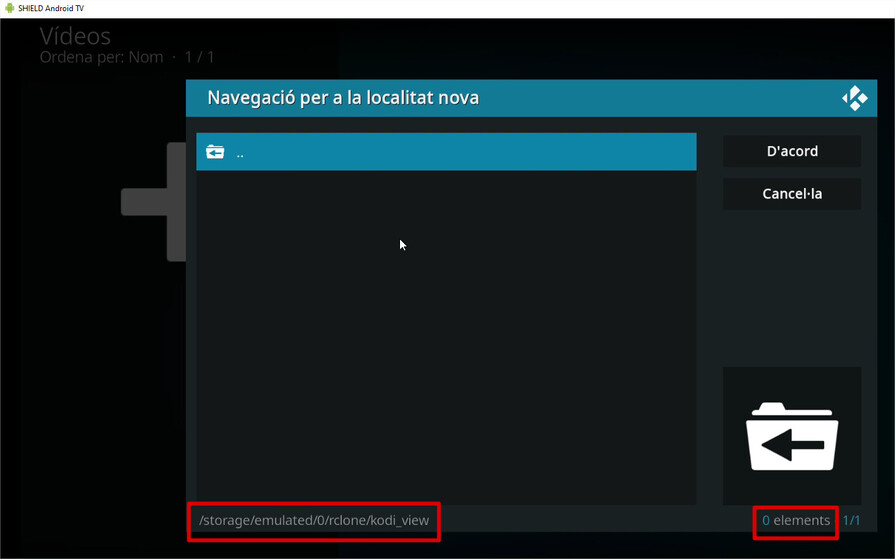Click the small back-folder icon beside ".."

tap(215, 152)
